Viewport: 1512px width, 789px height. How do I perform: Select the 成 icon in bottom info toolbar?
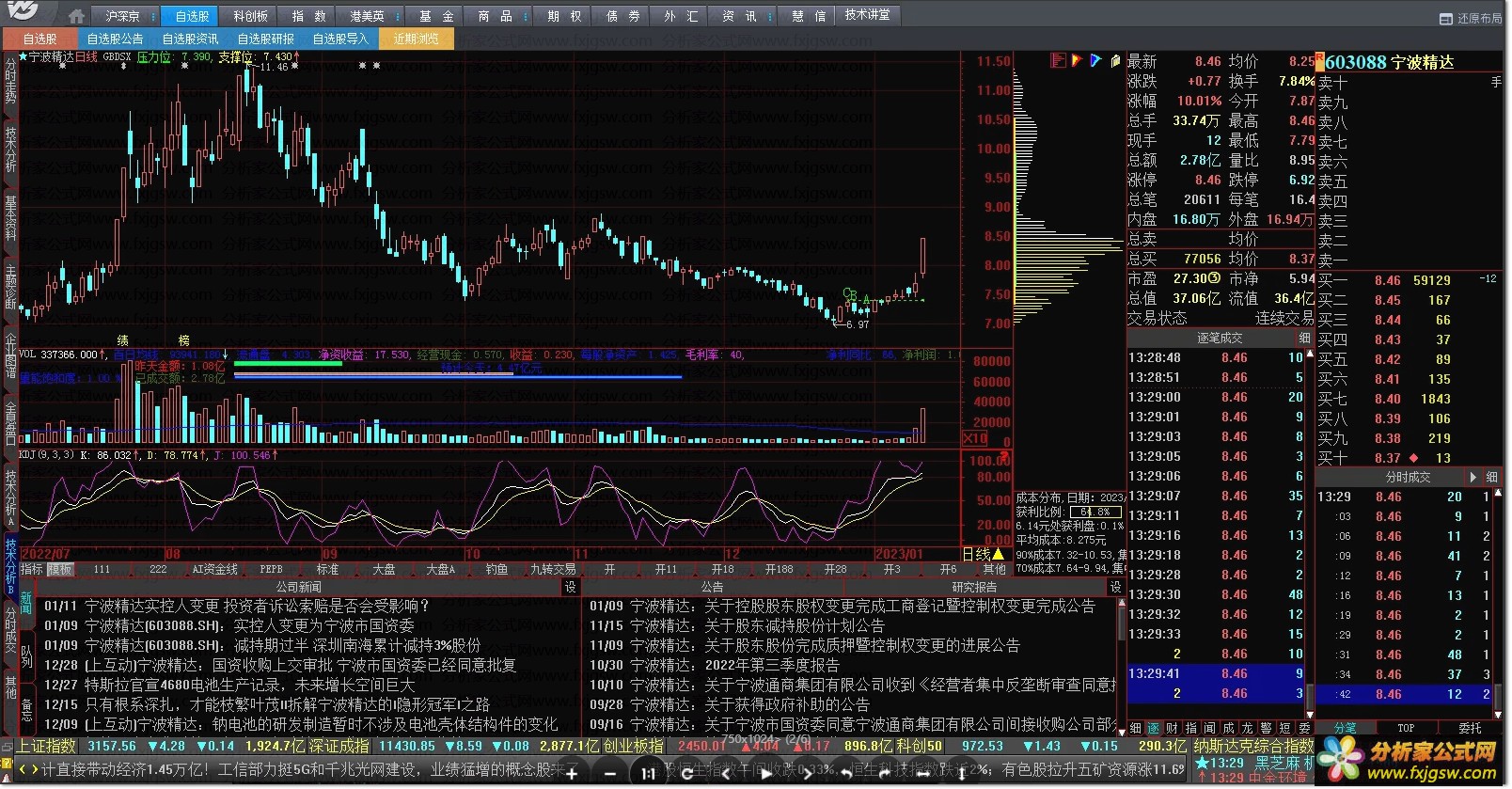coord(1229,729)
